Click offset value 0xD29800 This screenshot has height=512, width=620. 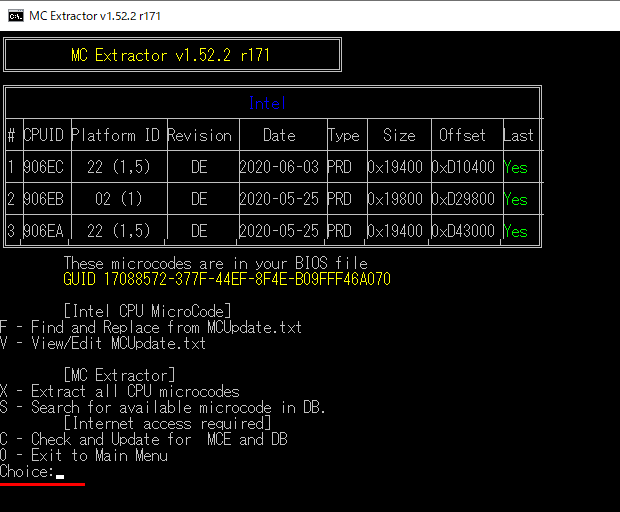463,199
